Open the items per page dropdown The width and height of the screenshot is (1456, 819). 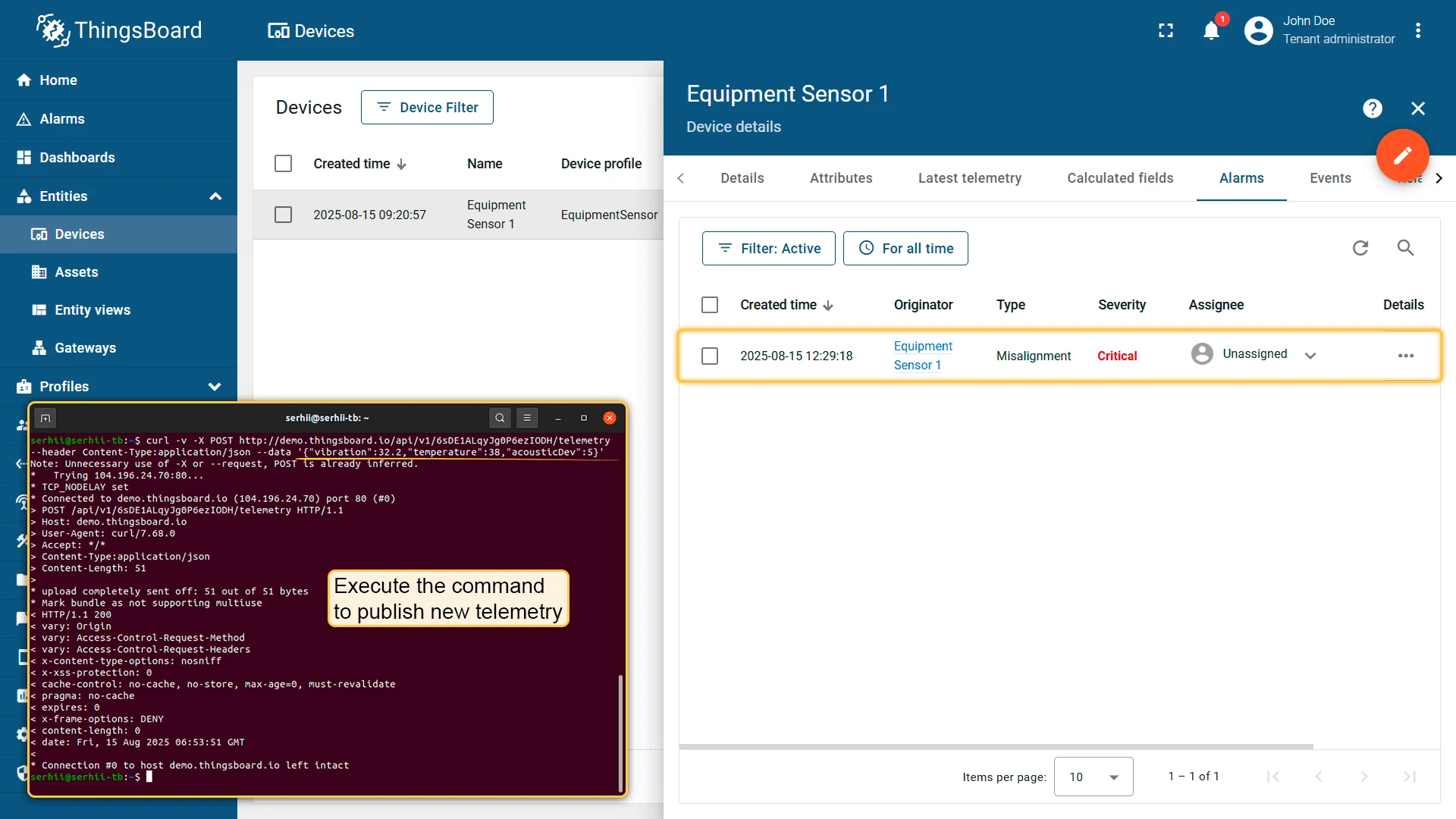point(1094,777)
